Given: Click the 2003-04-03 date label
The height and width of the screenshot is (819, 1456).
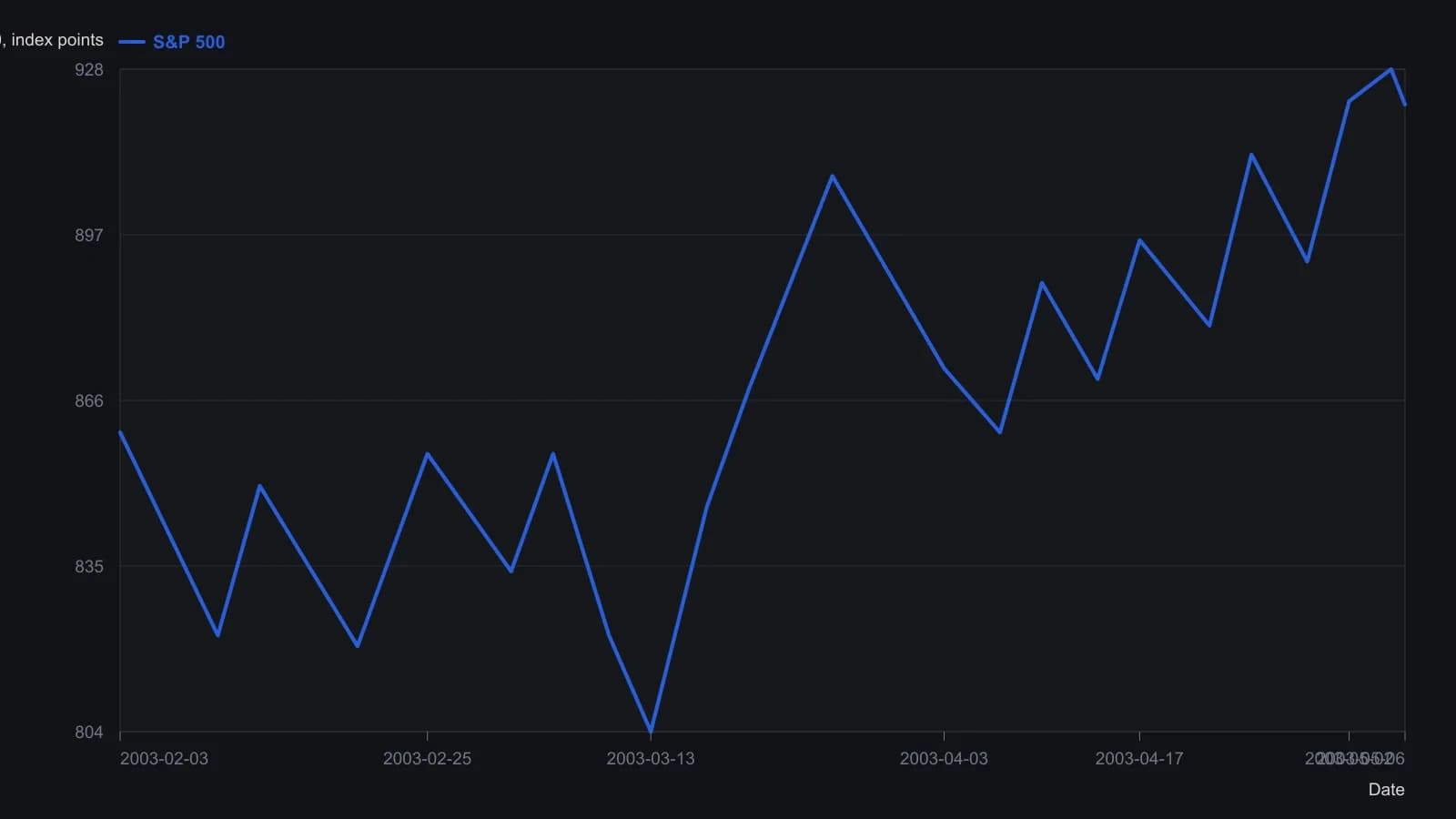Looking at the screenshot, I should coord(944,759).
